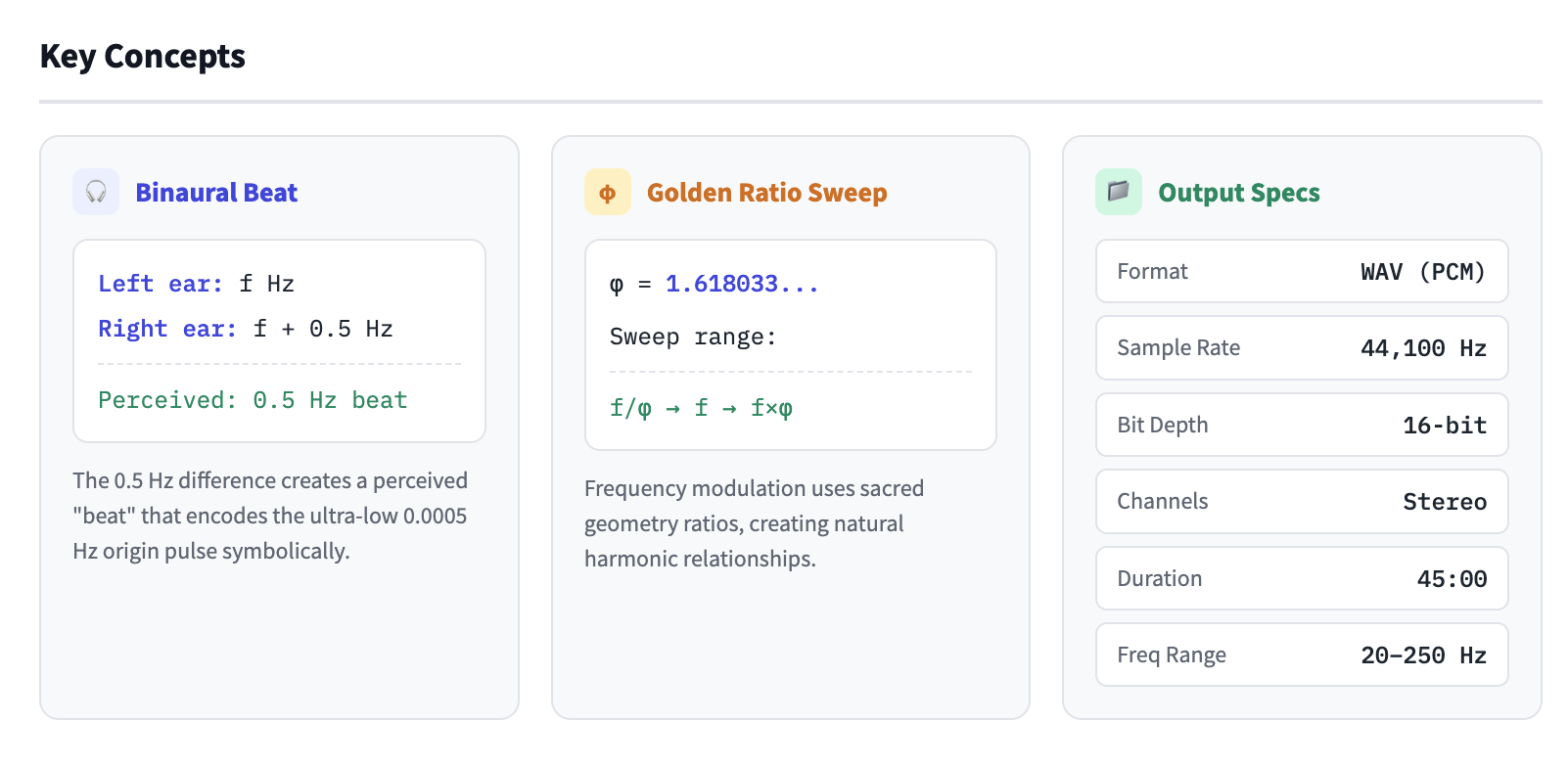The image size is (1568, 767).
Task: Click the folder icon beside Output Specs
Action: pos(1118,192)
